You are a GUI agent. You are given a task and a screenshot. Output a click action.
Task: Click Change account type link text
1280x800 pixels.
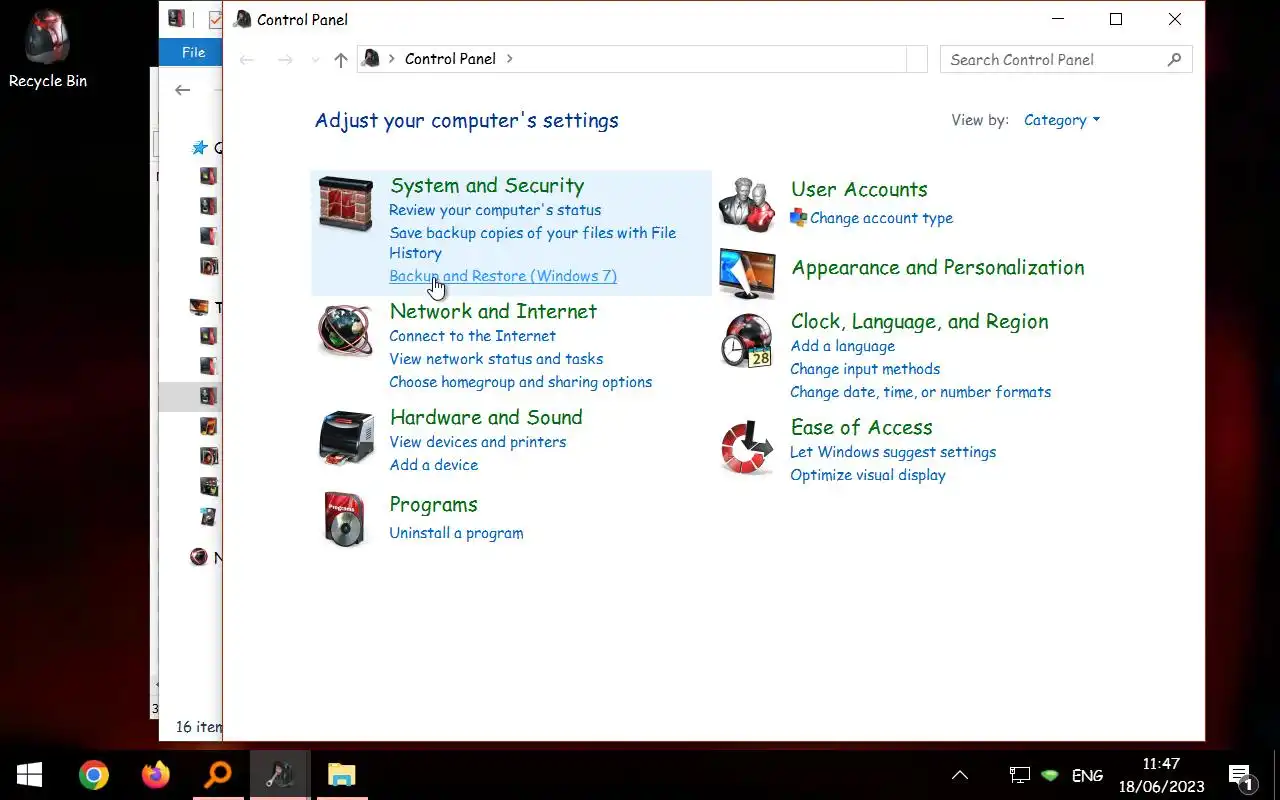[881, 218]
